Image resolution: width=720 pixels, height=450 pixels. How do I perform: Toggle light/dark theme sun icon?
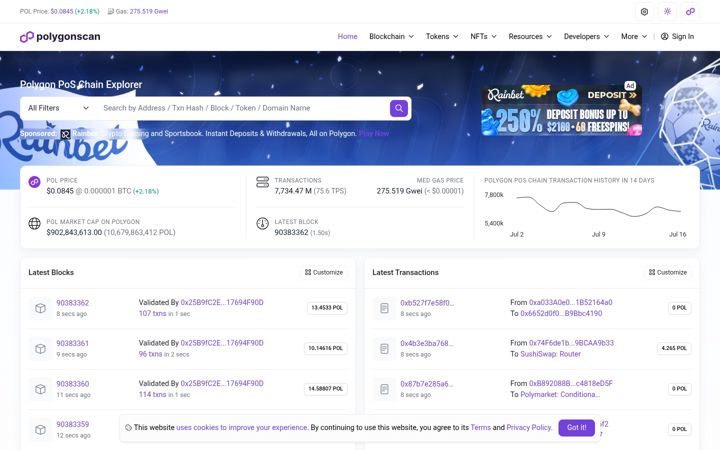pyautogui.click(x=667, y=11)
